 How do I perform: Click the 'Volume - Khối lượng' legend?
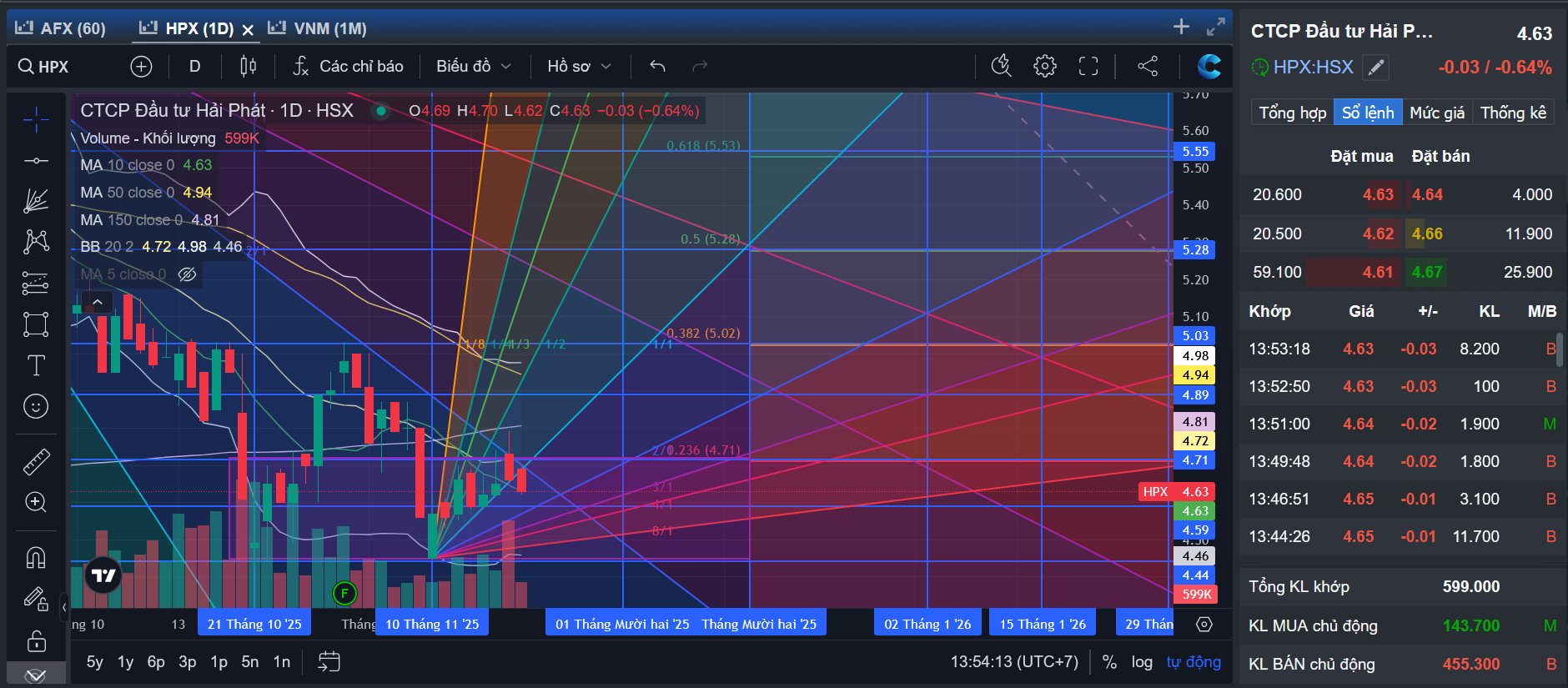pyautogui.click(x=148, y=138)
